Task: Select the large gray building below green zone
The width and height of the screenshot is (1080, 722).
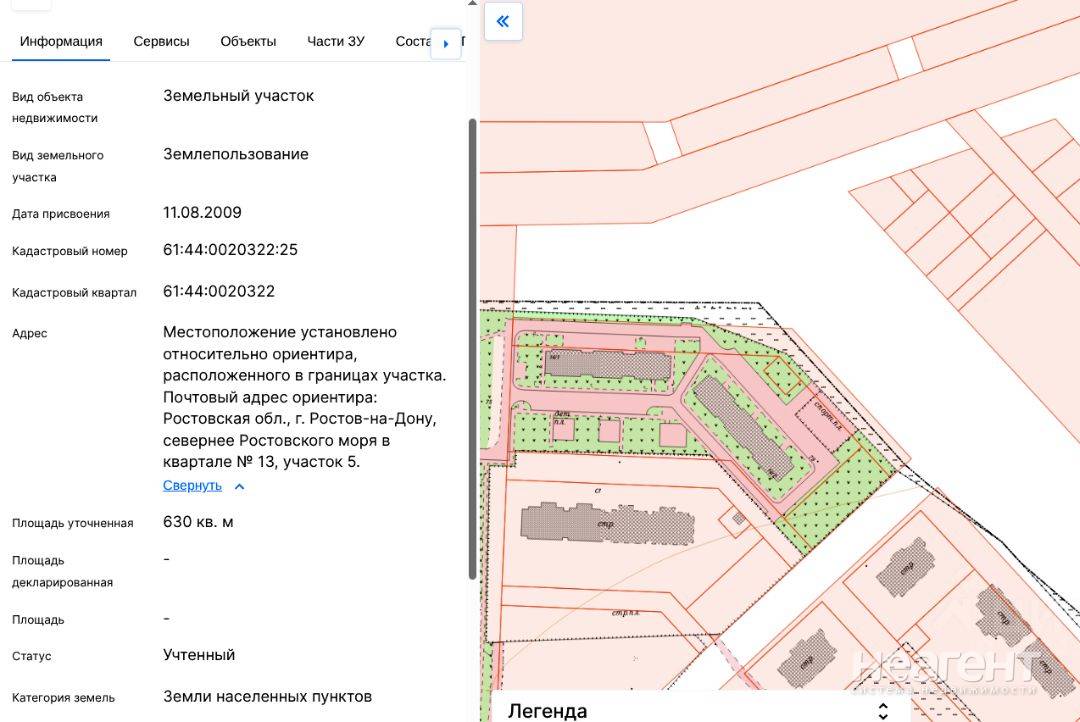Action: 608,524
